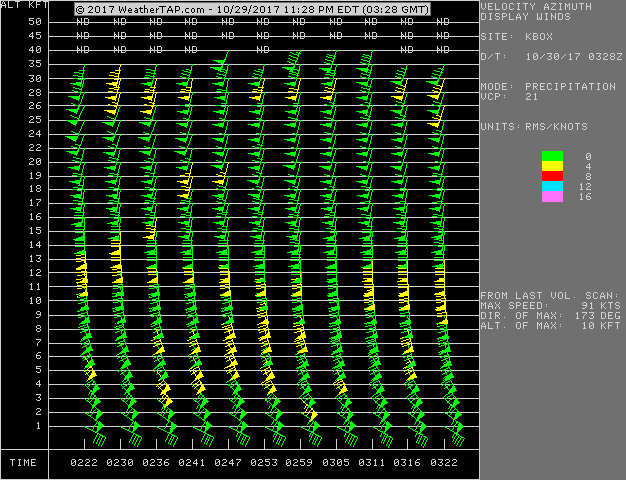Select the 0259 time label

tap(299, 462)
